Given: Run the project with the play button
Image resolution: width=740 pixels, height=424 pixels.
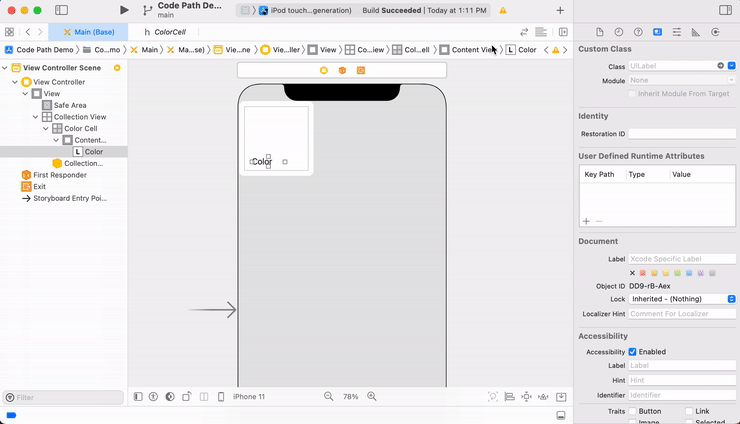Looking at the screenshot, I should tap(124, 10).
